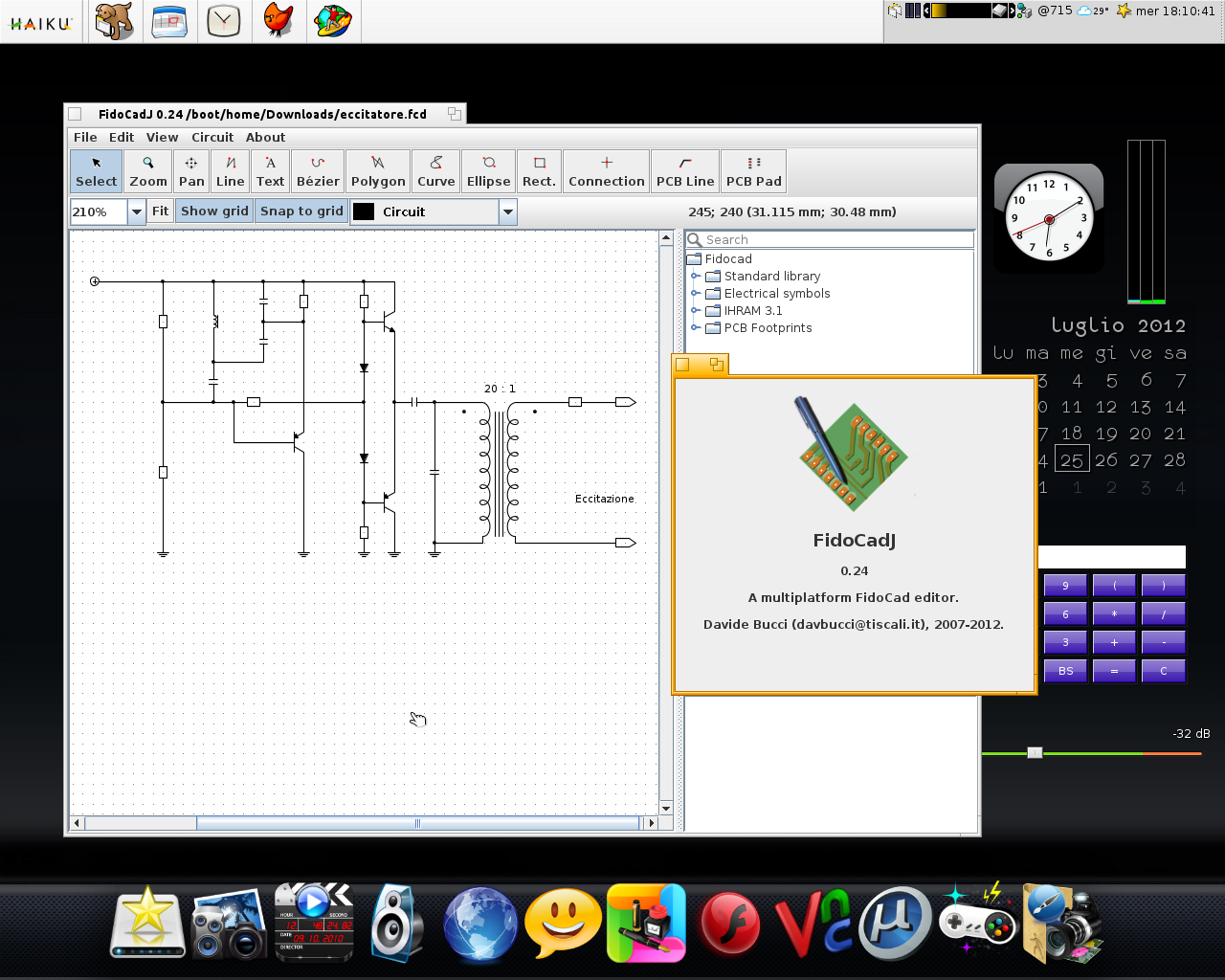Open the Edit menu
The height and width of the screenshot is (980, 1225).
pyautogui.click(x=122, y=138)
